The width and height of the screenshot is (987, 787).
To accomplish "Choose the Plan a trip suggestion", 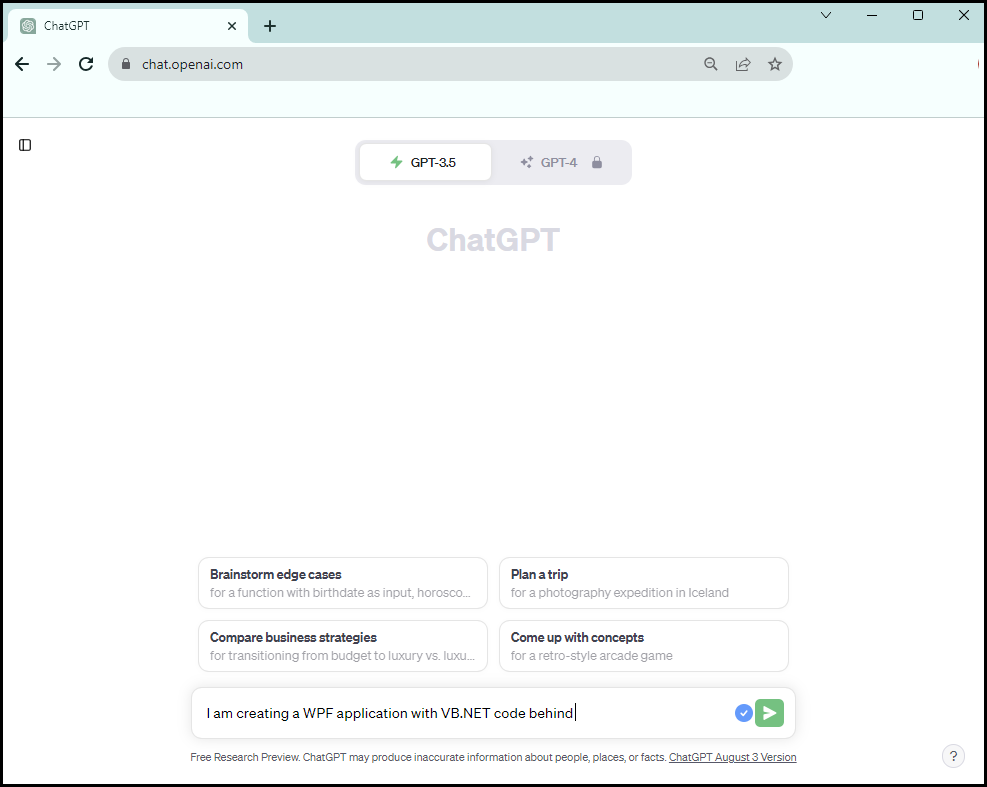I will (643, 583).
